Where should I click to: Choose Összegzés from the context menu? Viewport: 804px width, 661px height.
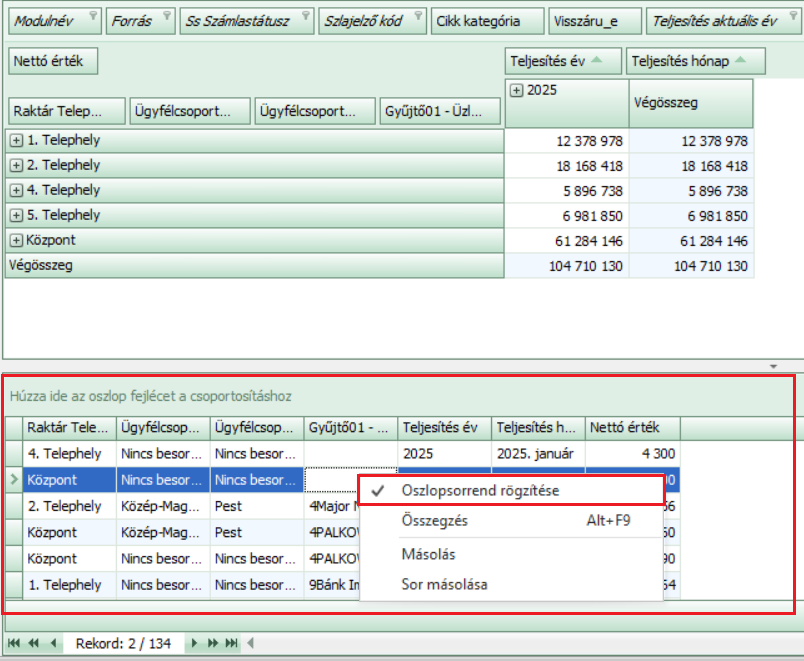coord(435,520)
